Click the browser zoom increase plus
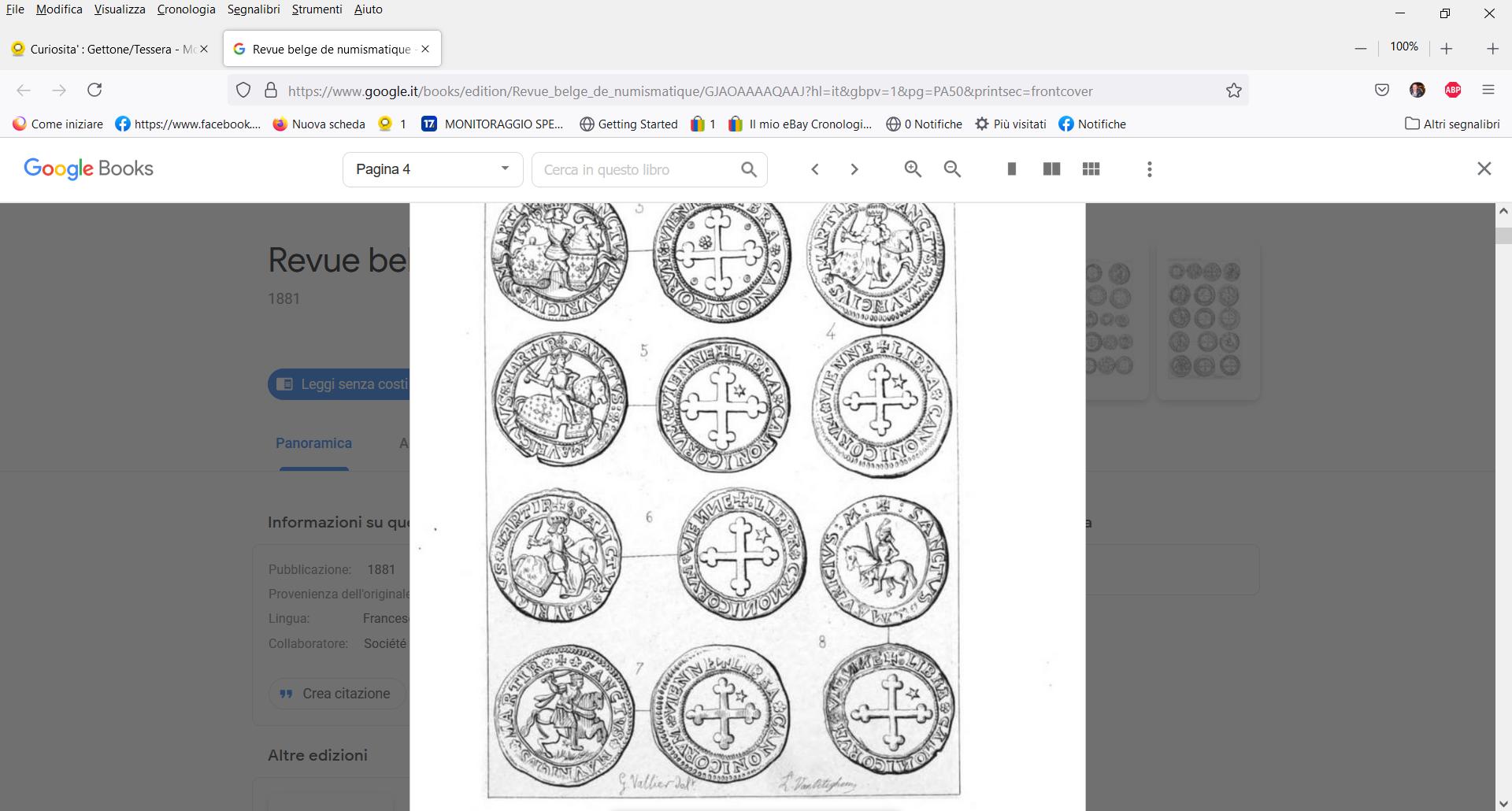The width and height of the screenshot is (1512, 811). (1447, 49)
